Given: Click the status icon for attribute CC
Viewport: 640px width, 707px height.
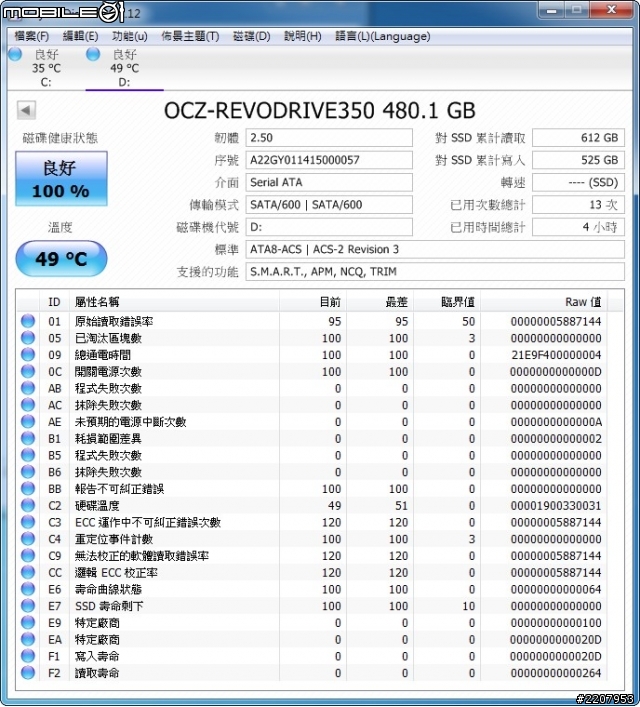Looking at the screenshot, I should click(x=28, y=572).
